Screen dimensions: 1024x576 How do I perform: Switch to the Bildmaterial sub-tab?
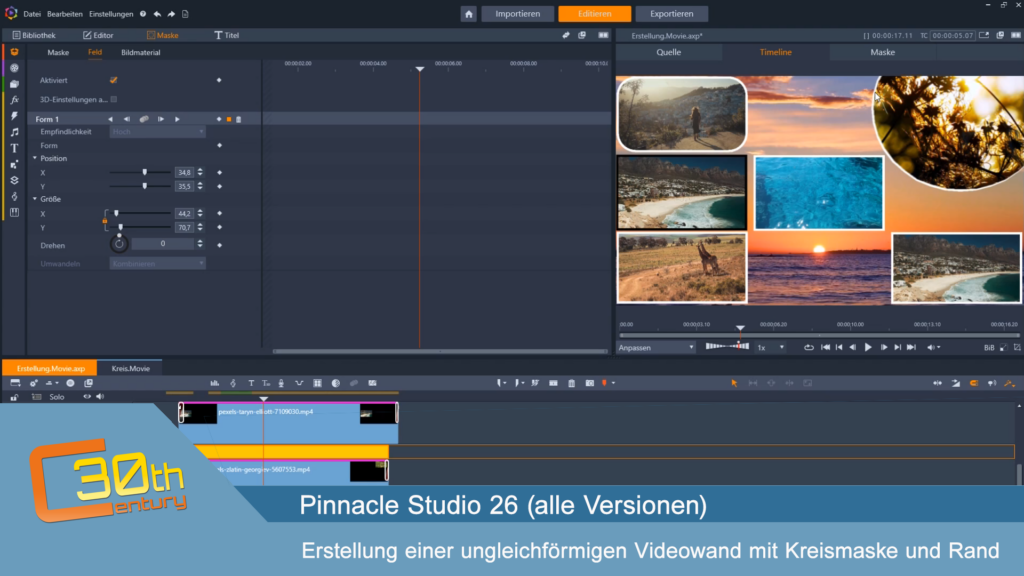(140, 52)
